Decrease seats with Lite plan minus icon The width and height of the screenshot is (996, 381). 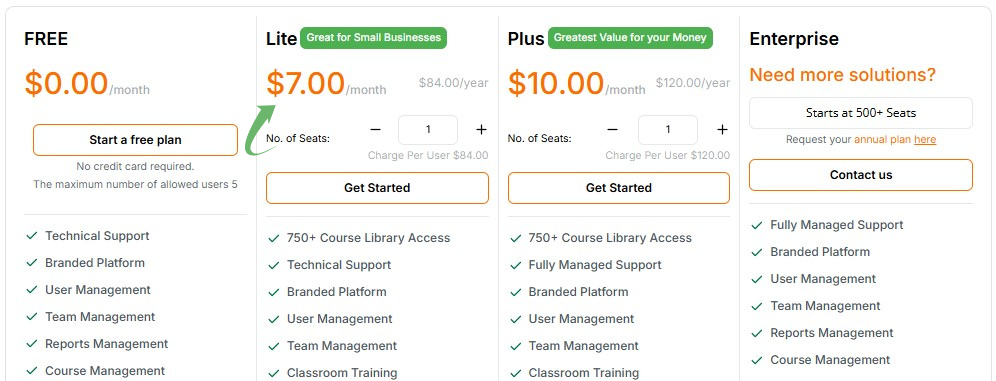click(x=375, y=130)
